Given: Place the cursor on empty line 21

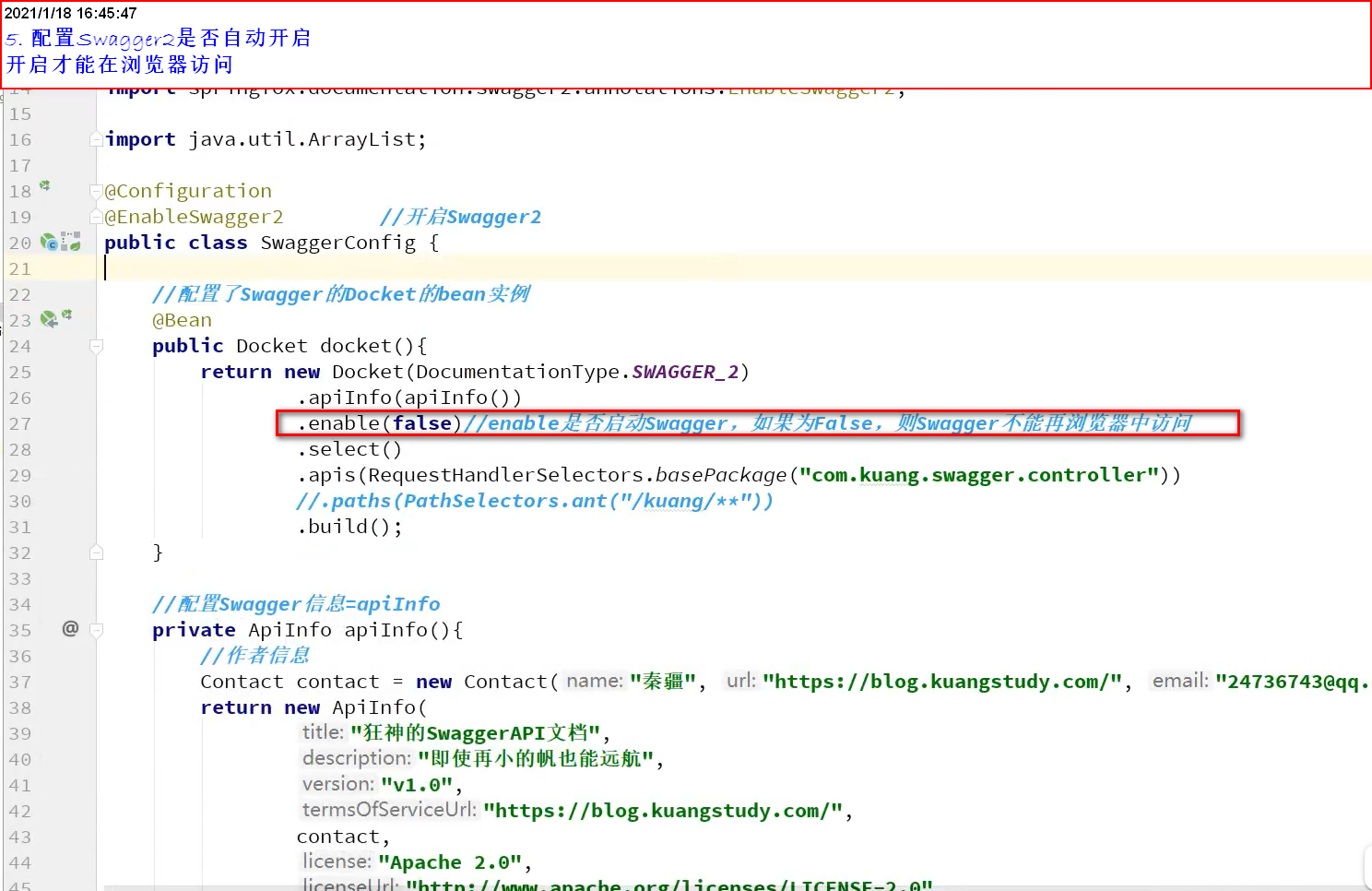Looking at the screenshot, I should click(x=733, y=268).
